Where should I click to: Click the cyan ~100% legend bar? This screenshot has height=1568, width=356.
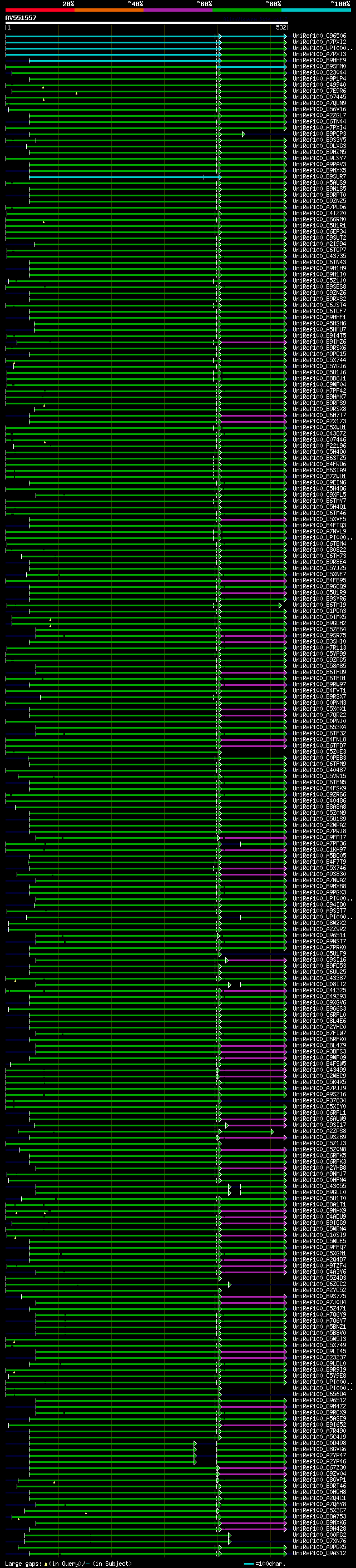click(316, 10)
